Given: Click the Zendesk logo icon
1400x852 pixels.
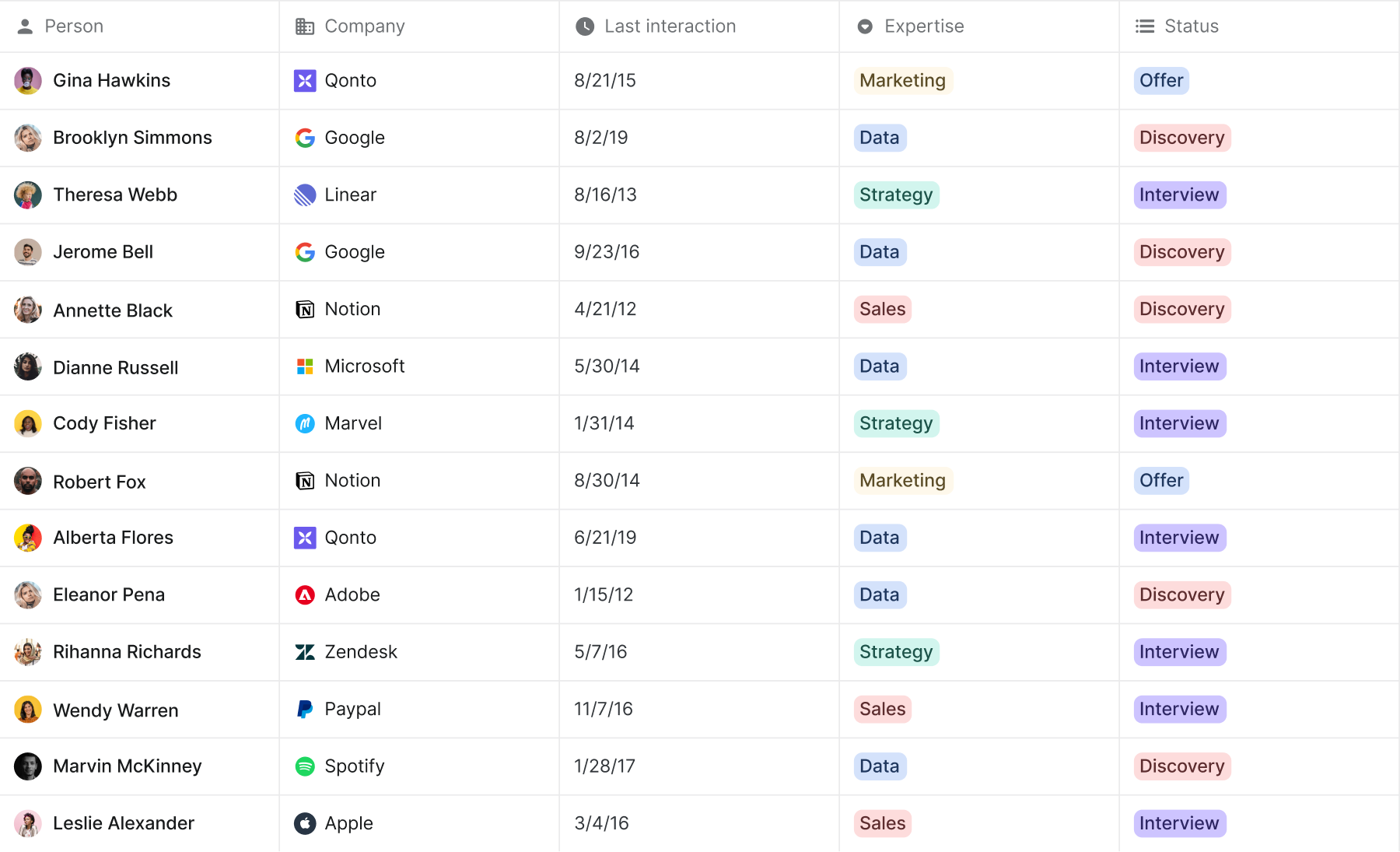Looking at the screenshot, I should 305,652.
